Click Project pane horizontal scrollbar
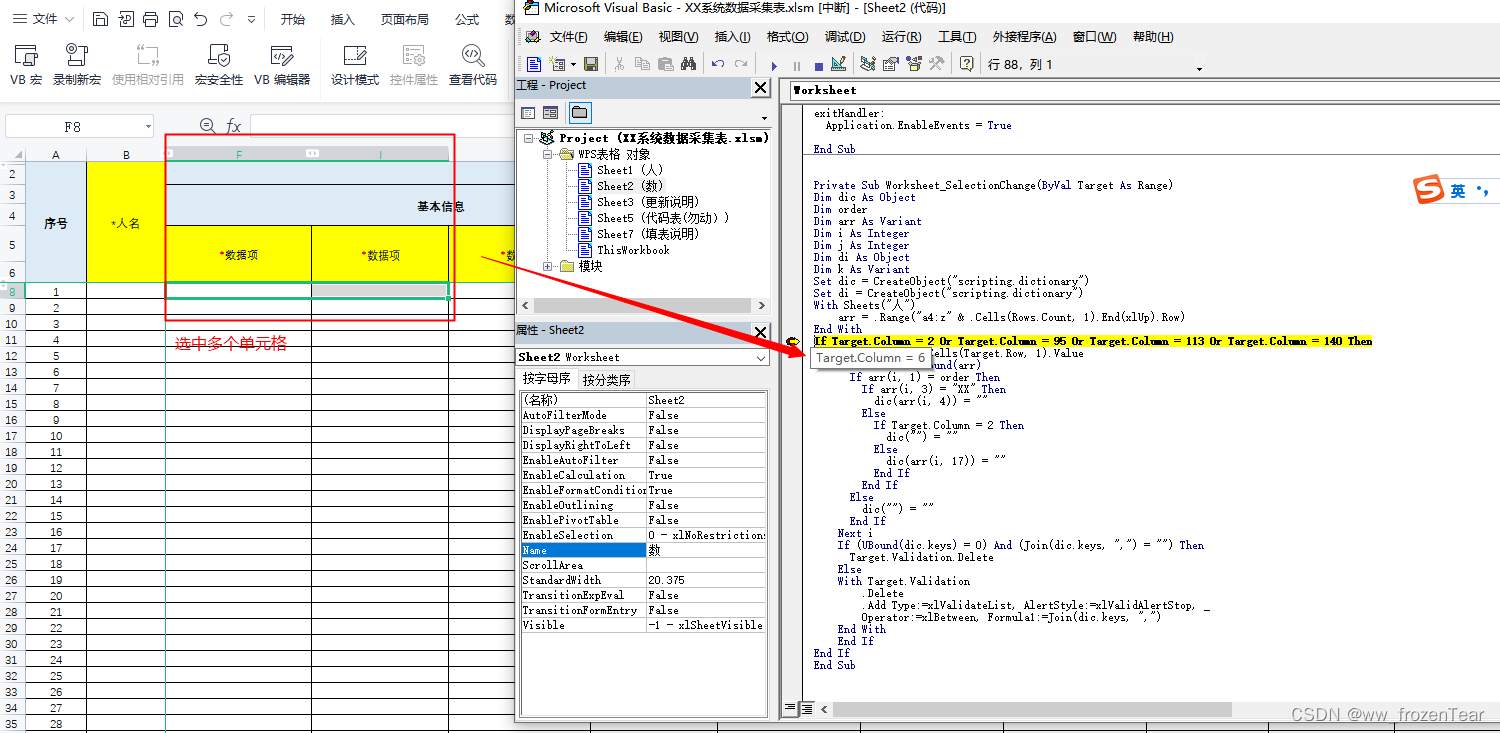 pos(643,306)
